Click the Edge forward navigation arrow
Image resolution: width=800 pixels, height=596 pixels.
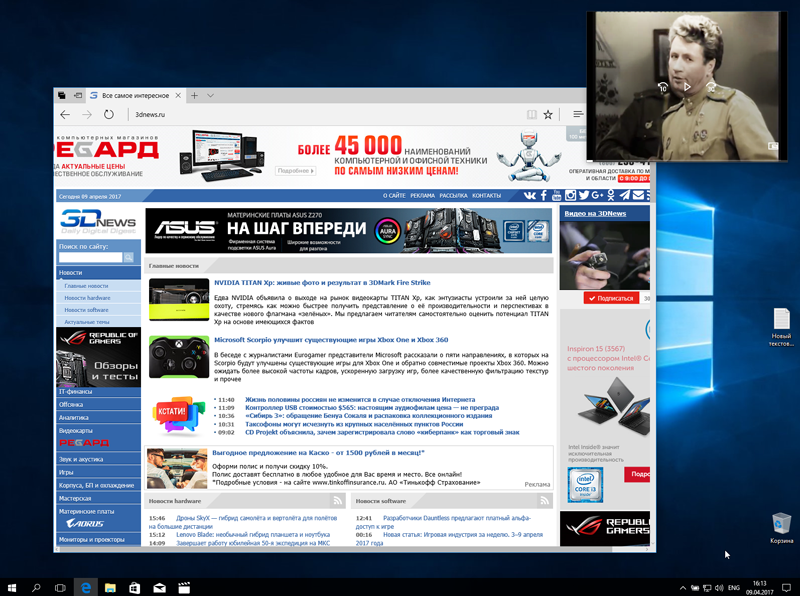coord(87,114)
